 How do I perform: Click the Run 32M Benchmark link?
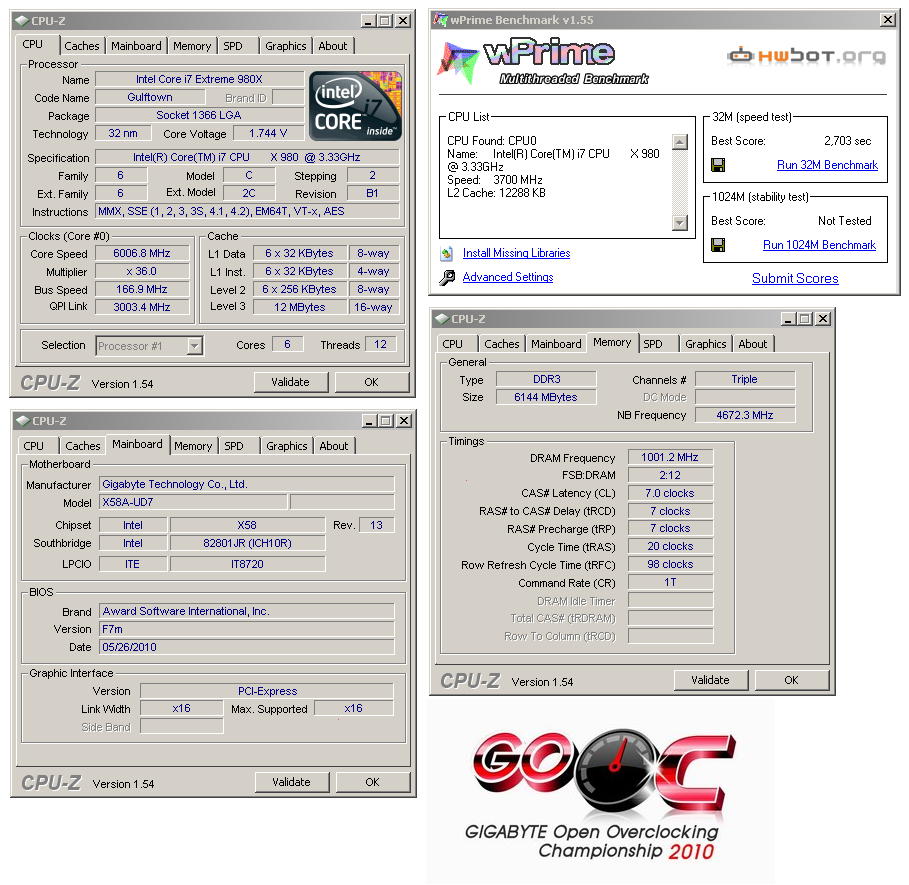pos(827,165)
